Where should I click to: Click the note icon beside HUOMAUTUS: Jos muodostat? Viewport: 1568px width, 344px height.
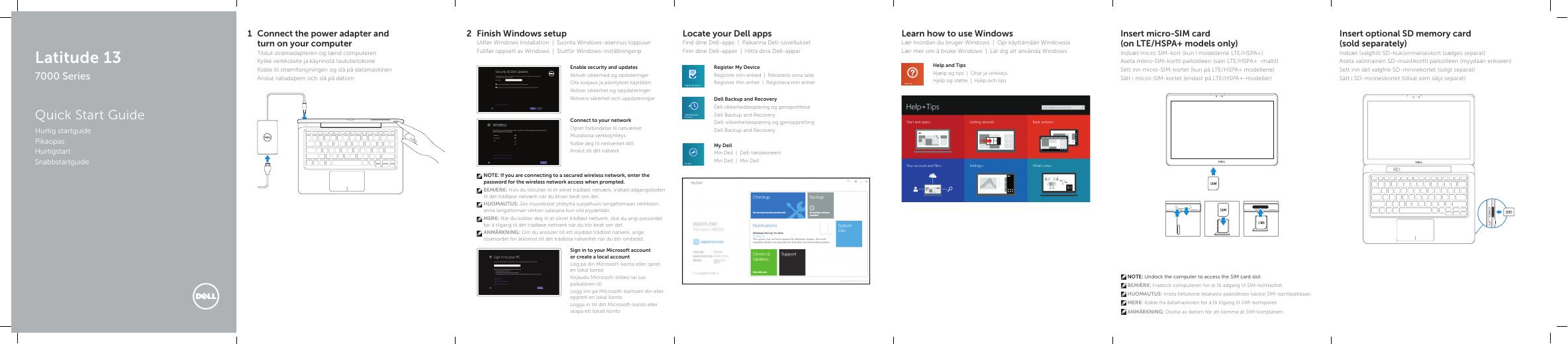pyautogui.click(x=480, y=204)
